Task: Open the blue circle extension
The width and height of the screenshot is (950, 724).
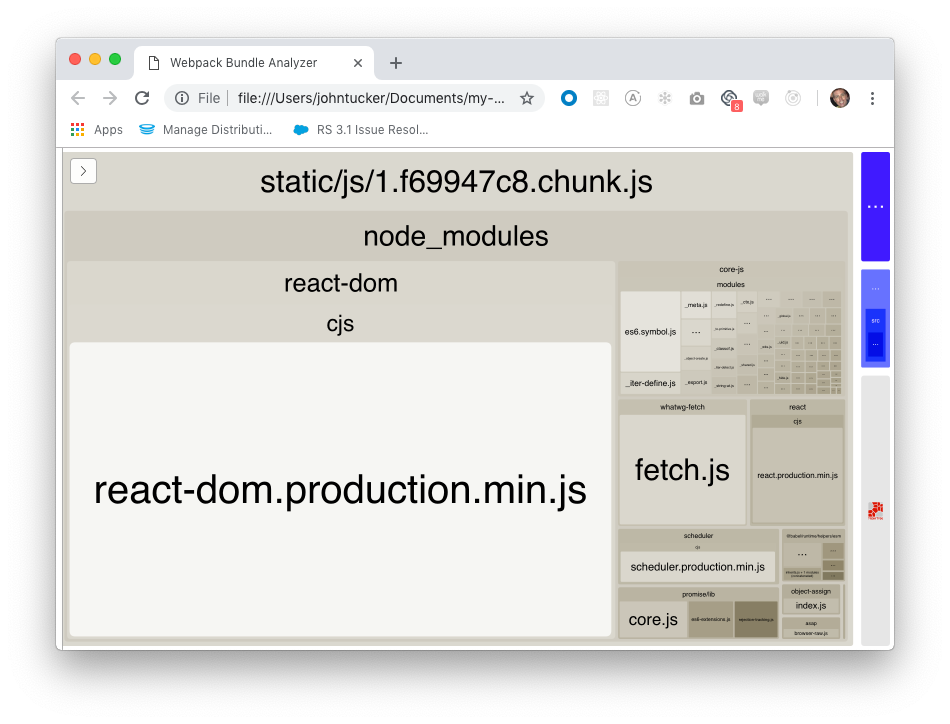Action: coord(568,98)
